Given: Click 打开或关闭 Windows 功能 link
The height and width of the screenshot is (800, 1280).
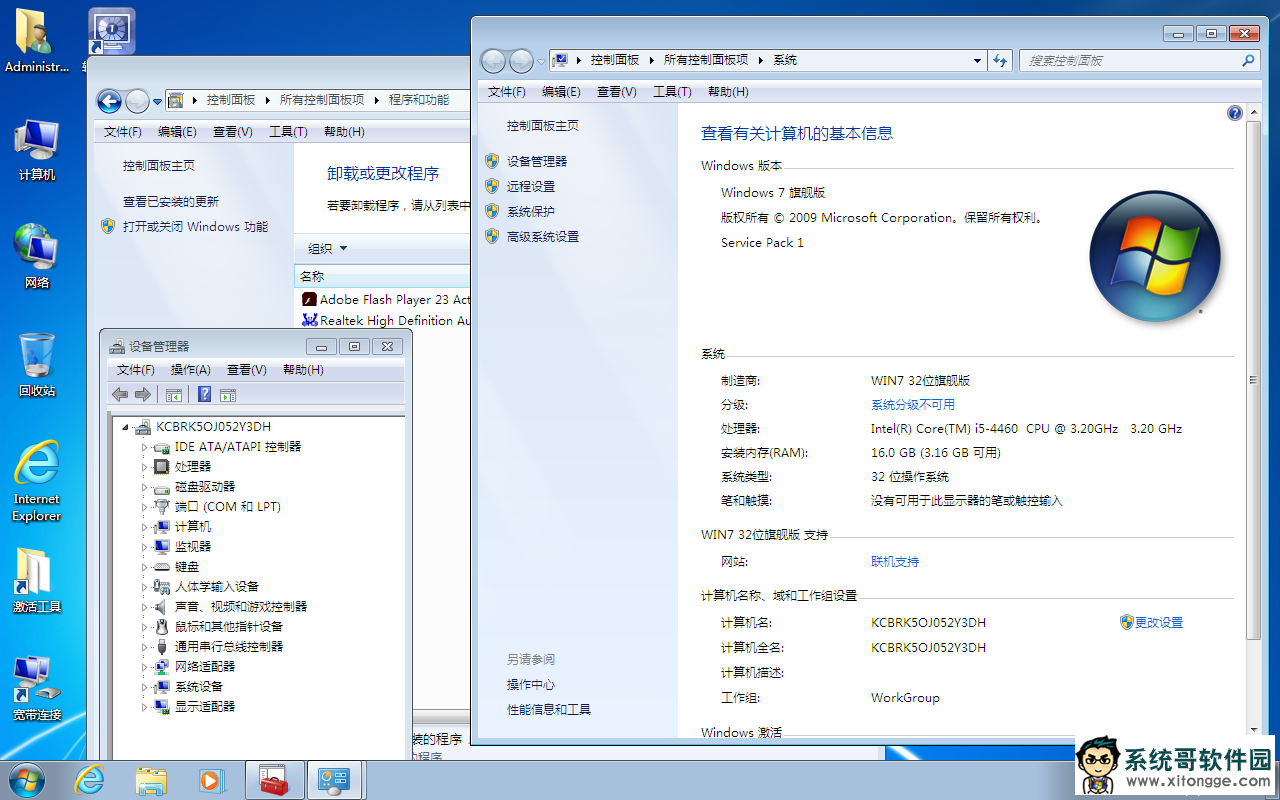Looking at the screenshot, I should [x=196, y=226].
